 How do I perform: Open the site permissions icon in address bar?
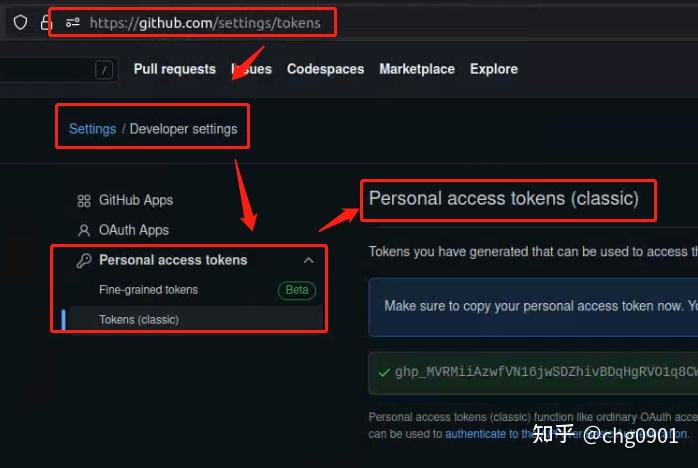coord(73,22)
